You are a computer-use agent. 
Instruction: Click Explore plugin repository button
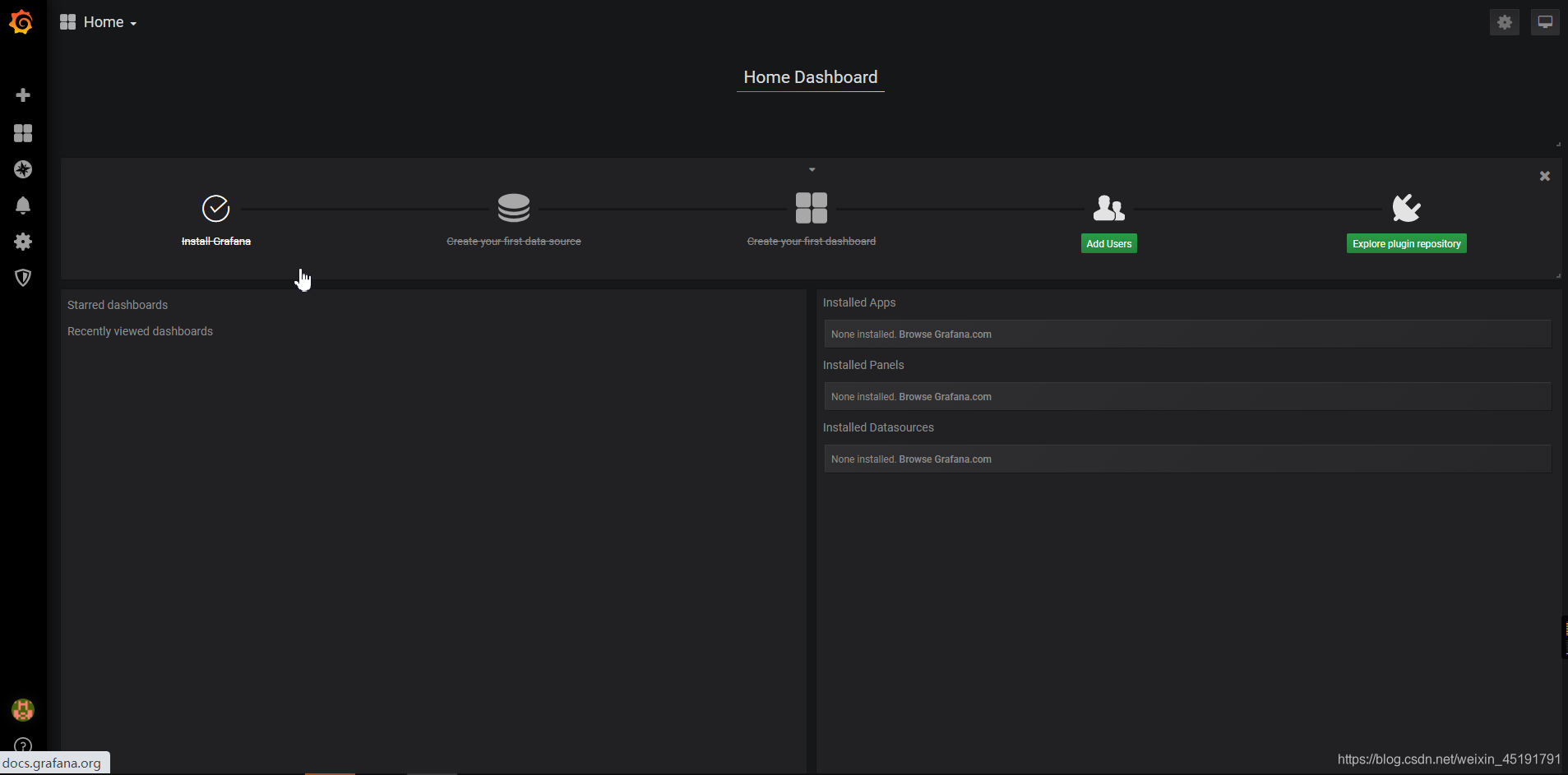pos(1407,243)
